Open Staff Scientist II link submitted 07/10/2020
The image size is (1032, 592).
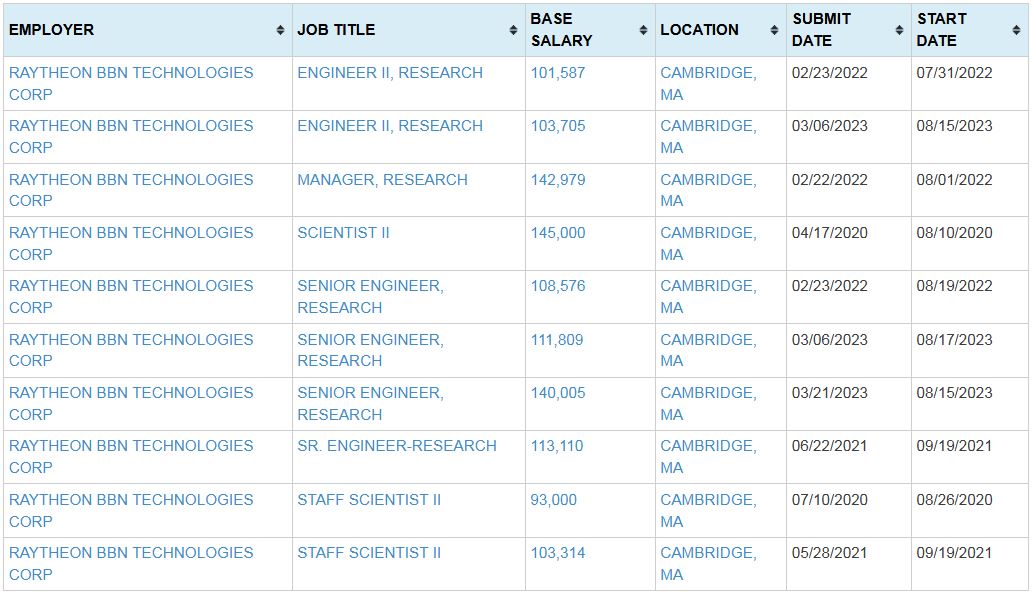point(369,499)
